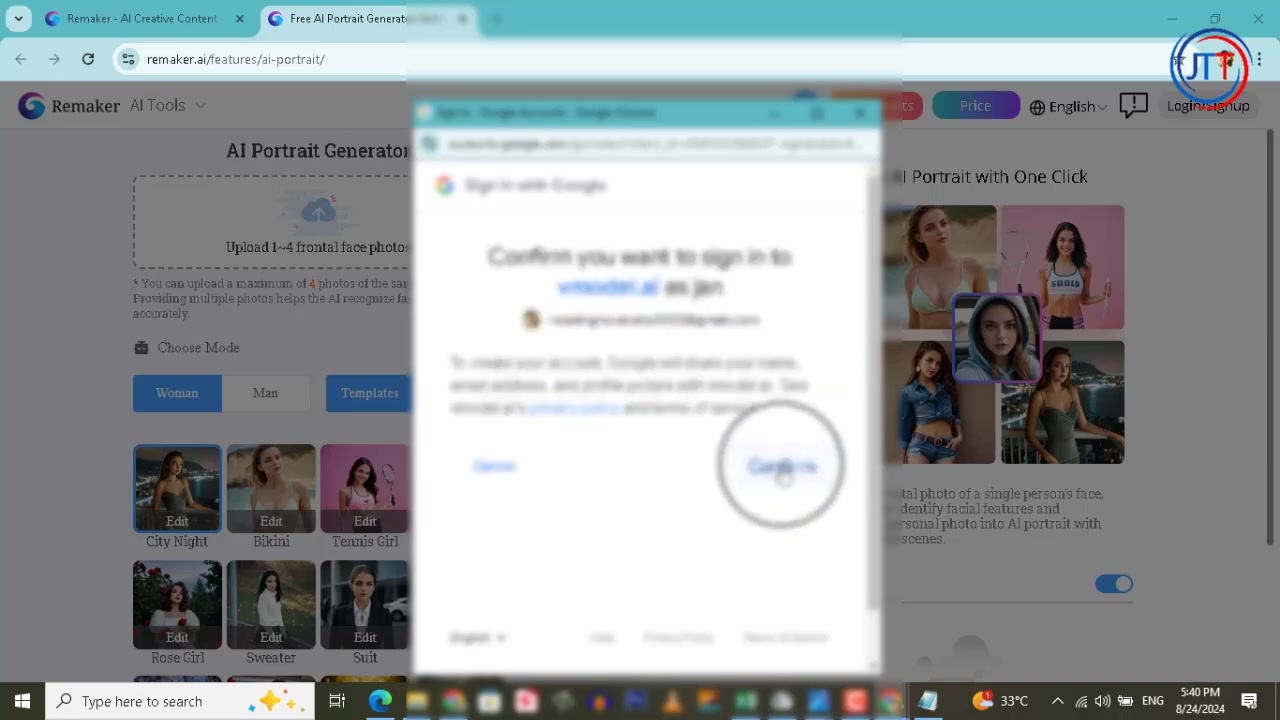This screenshot has width=1280, height=720.
Task: Click the Choose Mode grid icon
Action: [141, 347]
